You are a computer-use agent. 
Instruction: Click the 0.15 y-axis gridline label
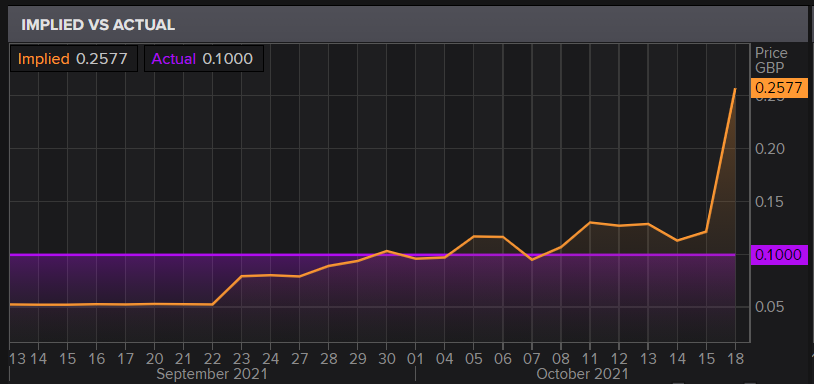pyautogui.click(x=769, y=202)
